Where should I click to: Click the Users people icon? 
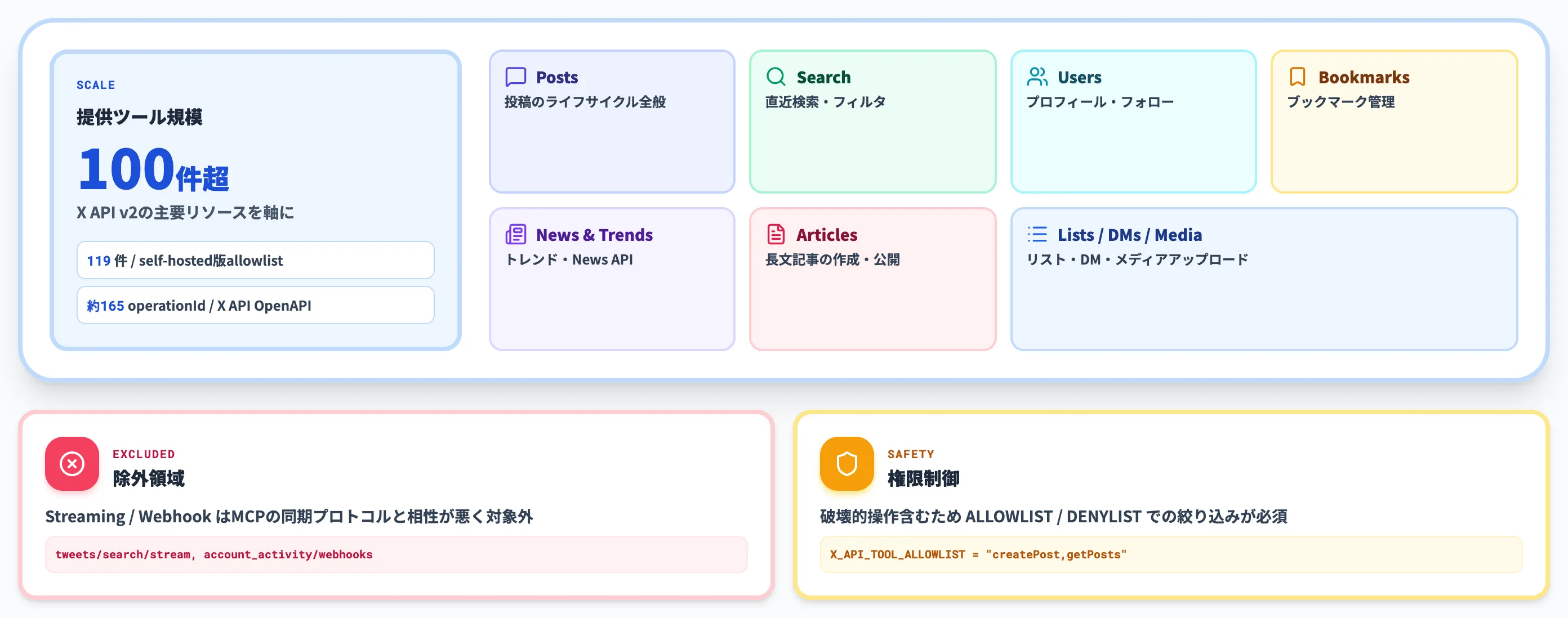tap(1037, 77)
